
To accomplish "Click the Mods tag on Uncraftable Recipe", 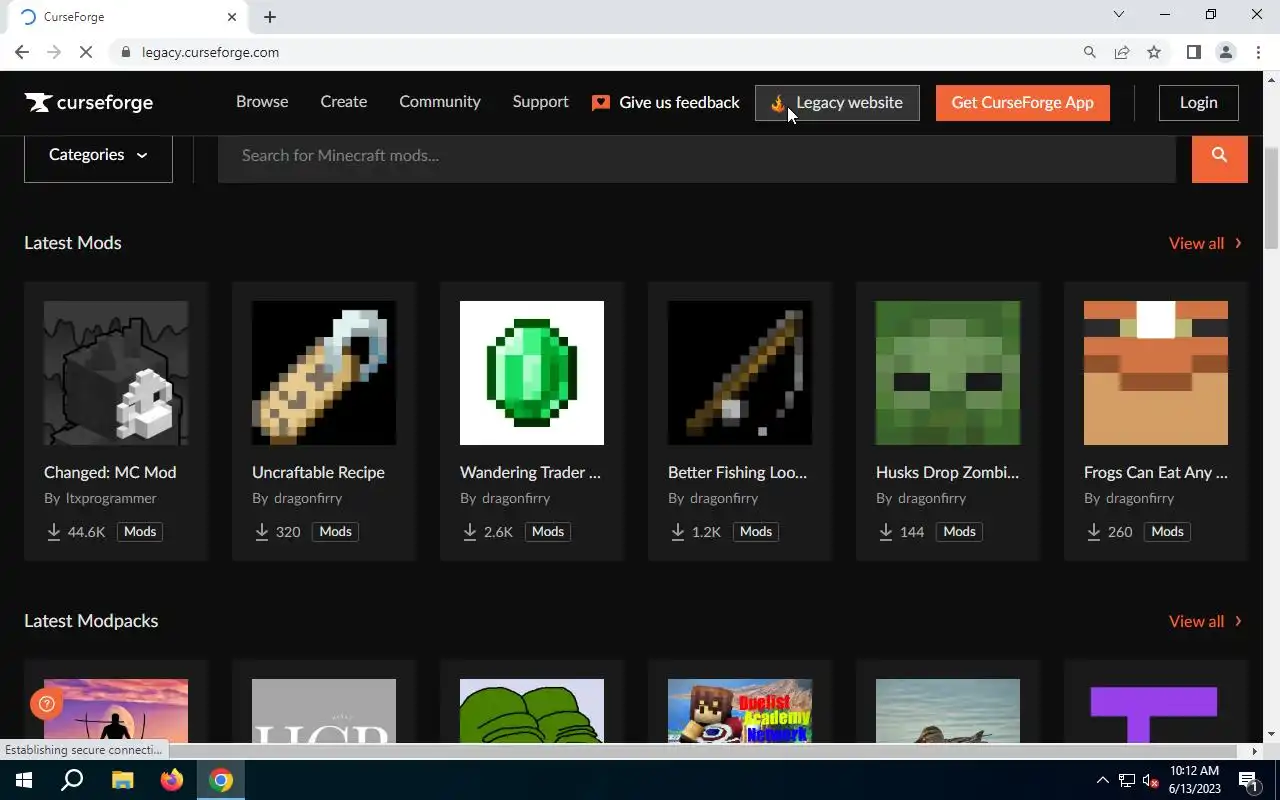I will [335, 532].
